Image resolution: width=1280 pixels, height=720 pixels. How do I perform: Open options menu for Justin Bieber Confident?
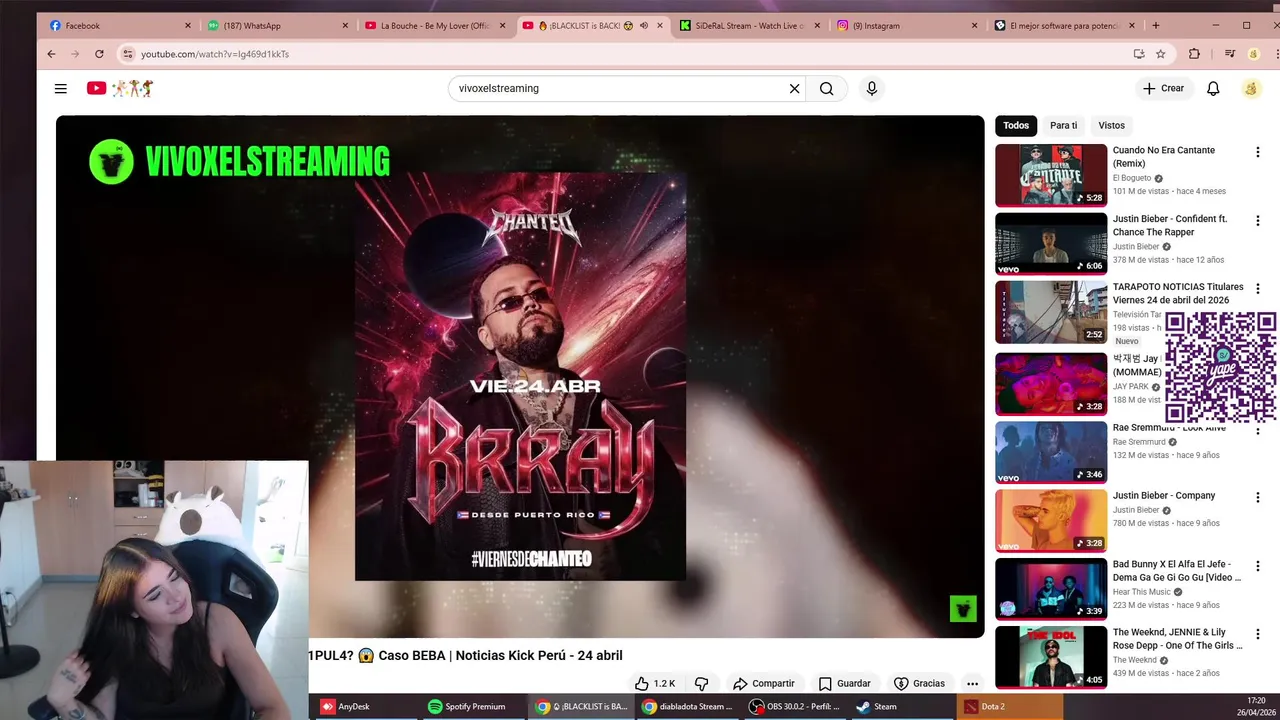[1257, 220]
